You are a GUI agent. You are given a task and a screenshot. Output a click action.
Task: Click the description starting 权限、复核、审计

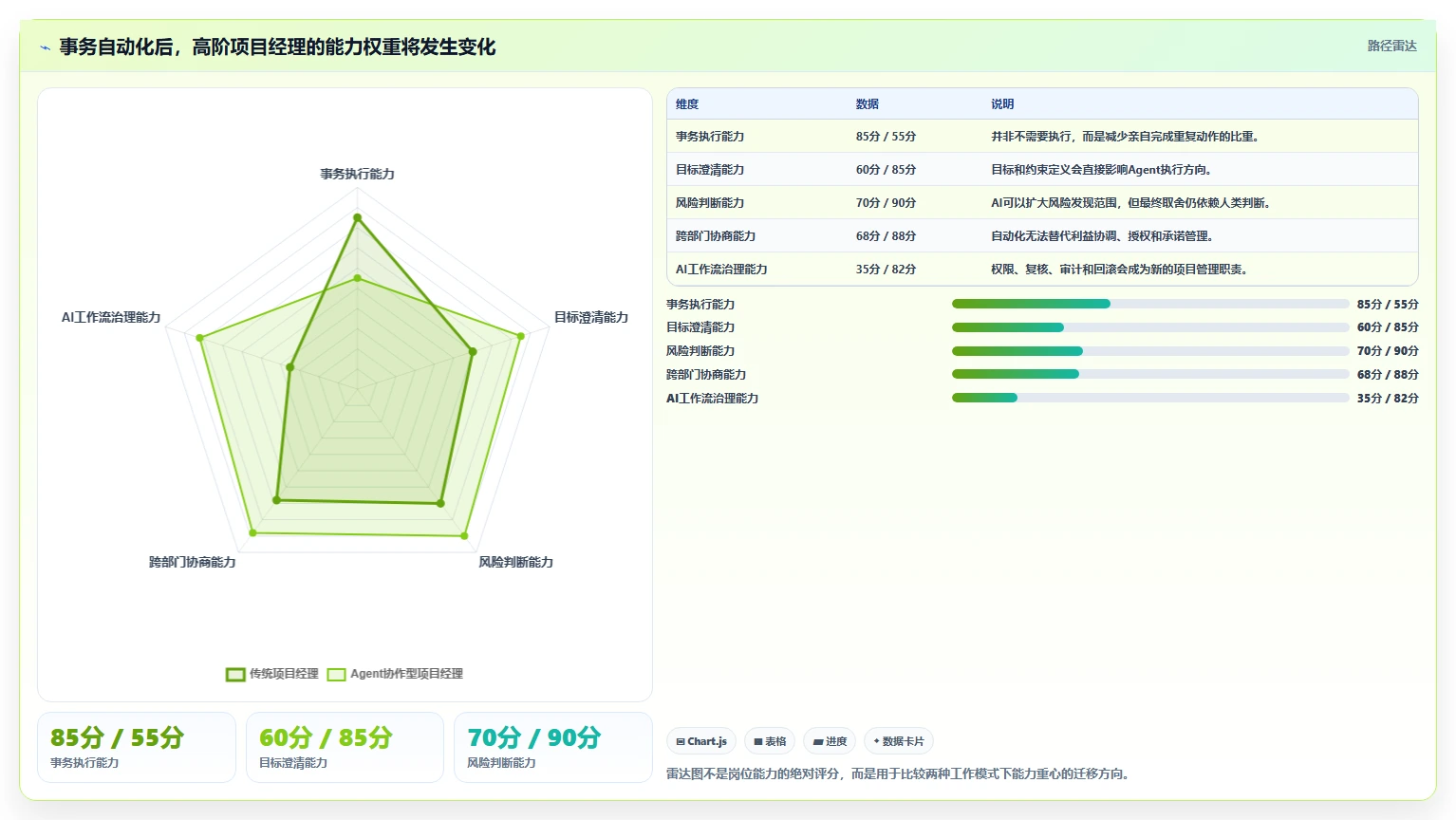pos(1120,270)
